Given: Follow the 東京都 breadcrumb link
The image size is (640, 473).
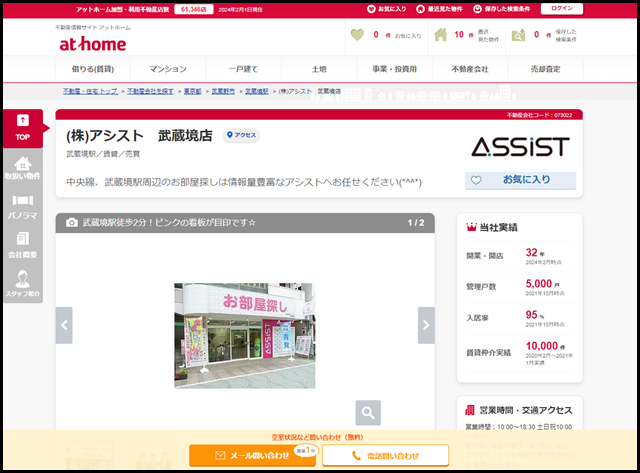Looking at the screenshot, I should 193,91.
